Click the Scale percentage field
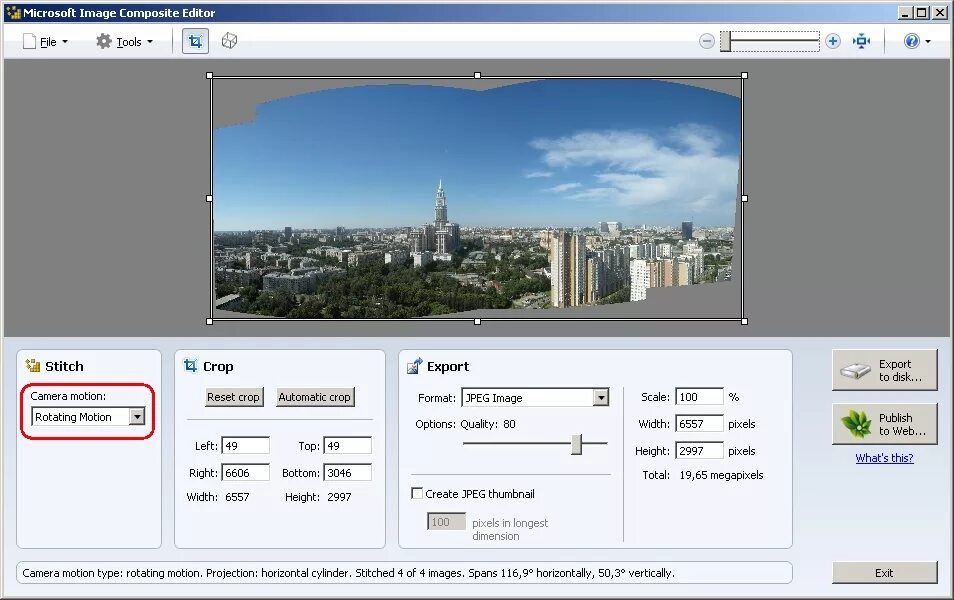This screenshot has height=600, width=954. pyautogui.click(x=700, y=397)
